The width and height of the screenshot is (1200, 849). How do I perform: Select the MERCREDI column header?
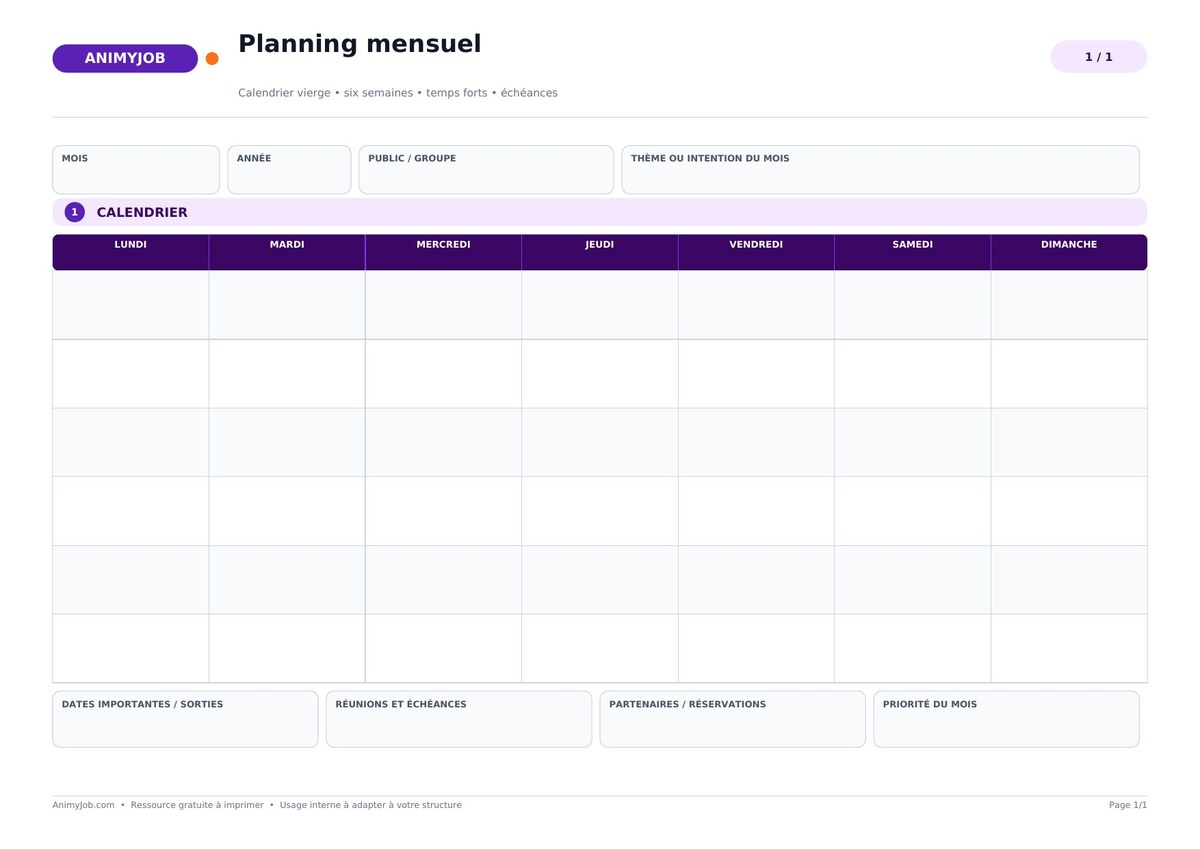[443, 252]
